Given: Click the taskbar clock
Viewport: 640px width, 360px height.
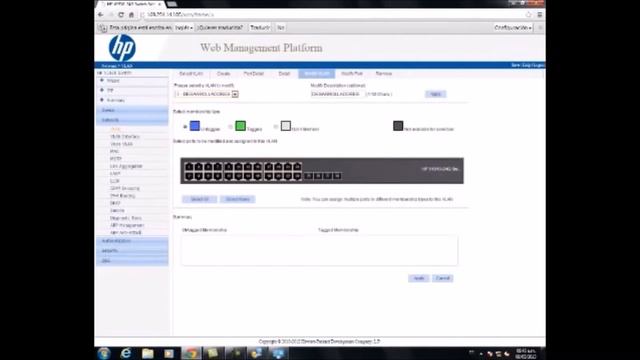Looking at the screenshot, I should coord(526,353).
